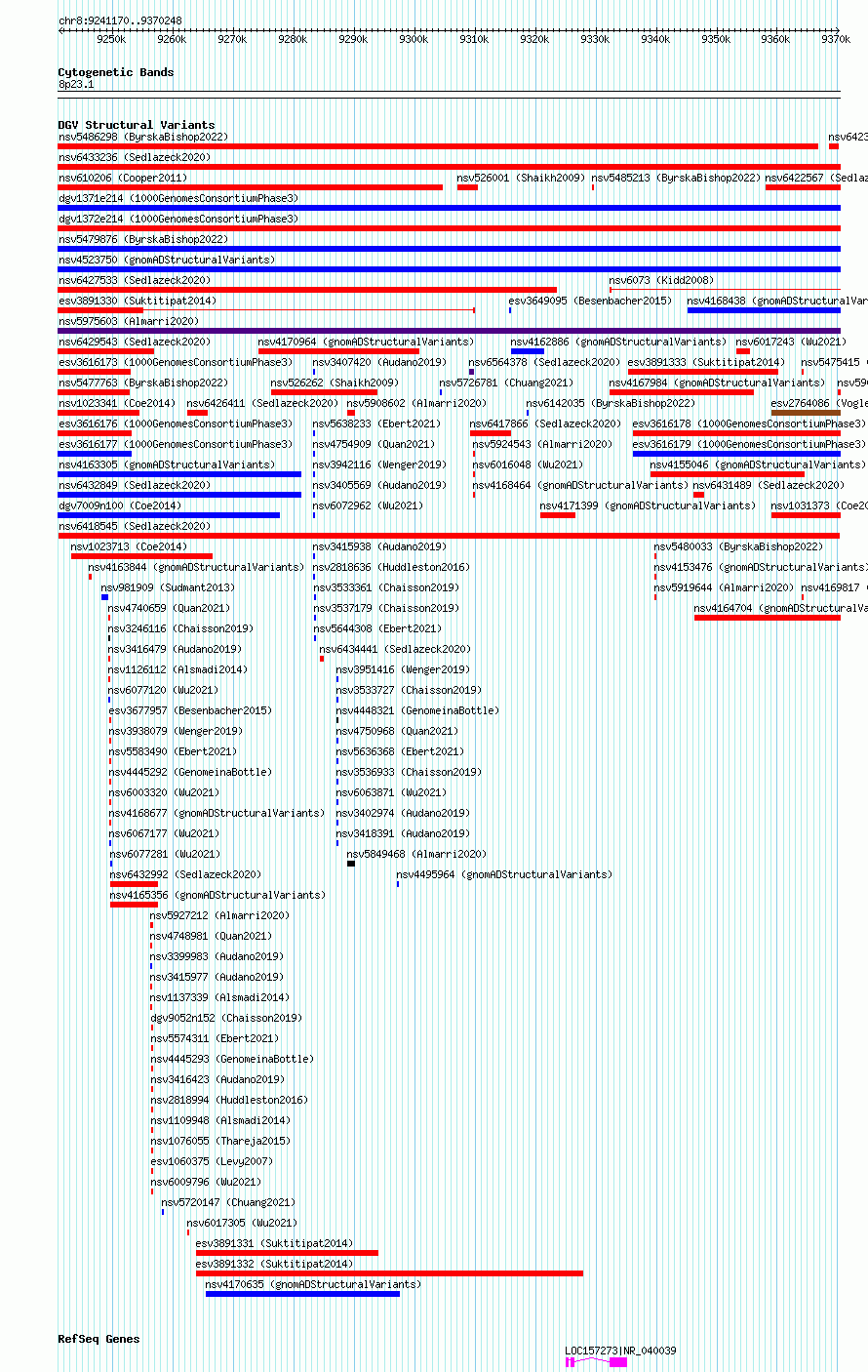The height and width of the screenshot is (1372, 868).
Task: Click nsv1126112 Alsmadi2014 label
Action: pos(178,669)
